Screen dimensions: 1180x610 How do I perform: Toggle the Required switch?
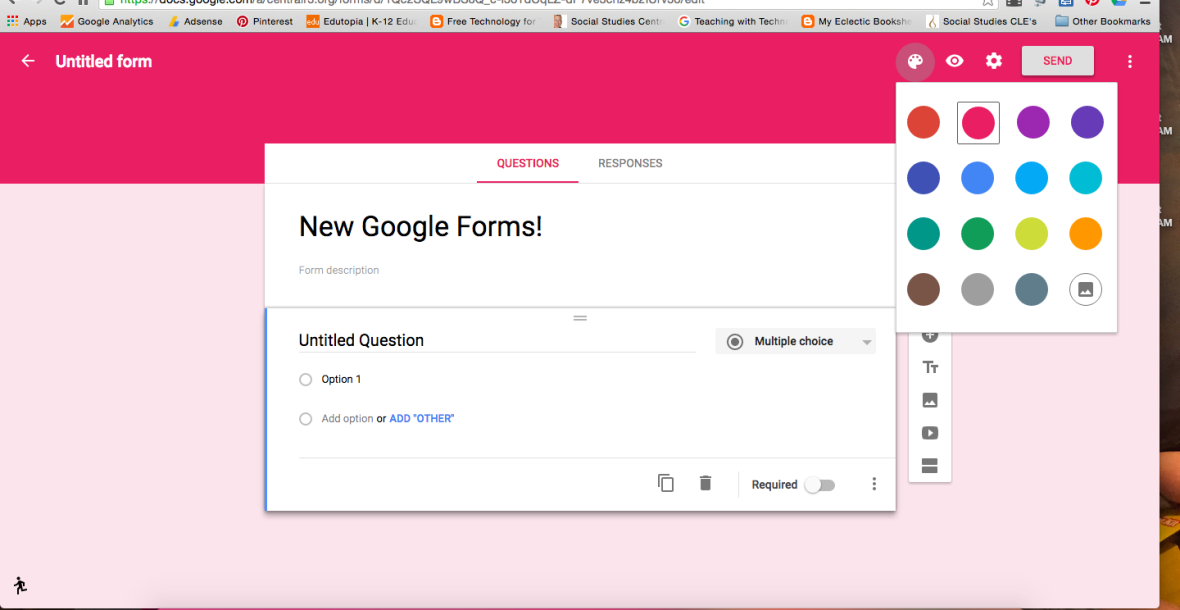(820, 485)
